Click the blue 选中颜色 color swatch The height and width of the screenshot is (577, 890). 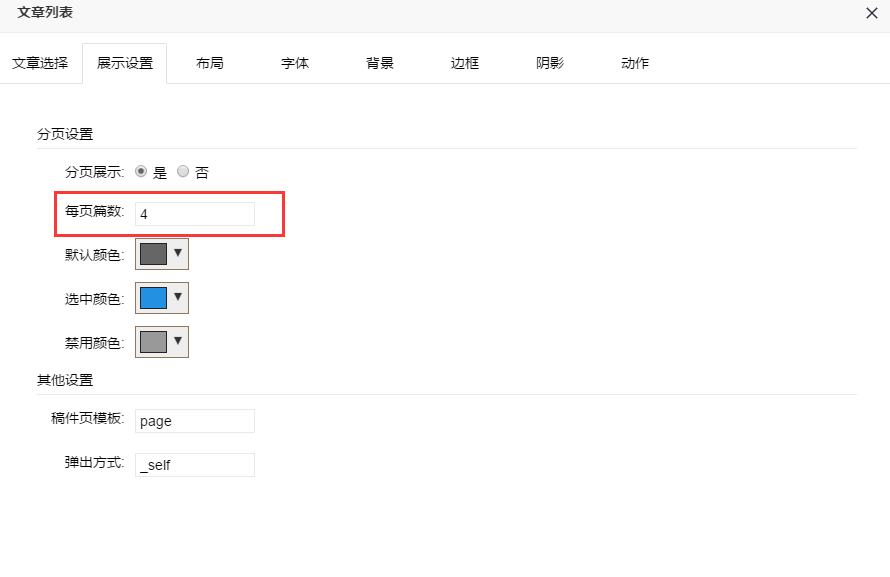(x=153, y=298)
